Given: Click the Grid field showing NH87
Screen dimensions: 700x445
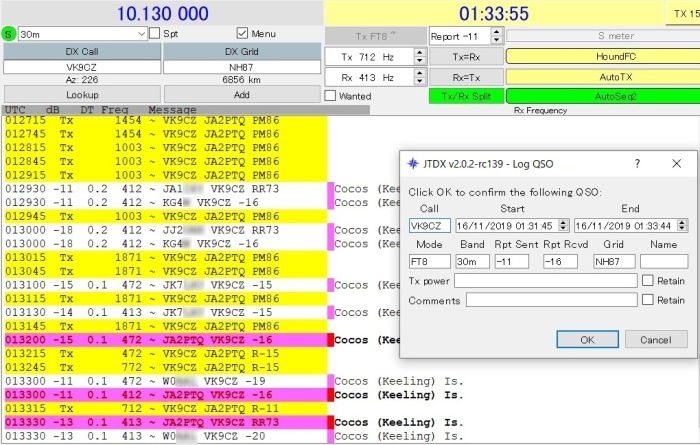Looking at the screenshot, I should click(614, 262).
